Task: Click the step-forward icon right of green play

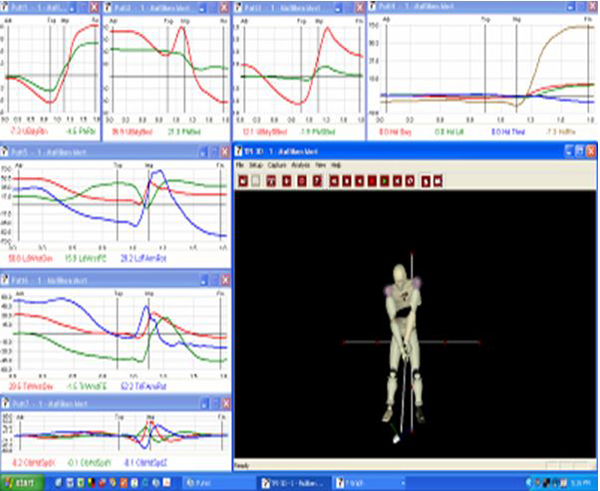Action: point(397,181)
